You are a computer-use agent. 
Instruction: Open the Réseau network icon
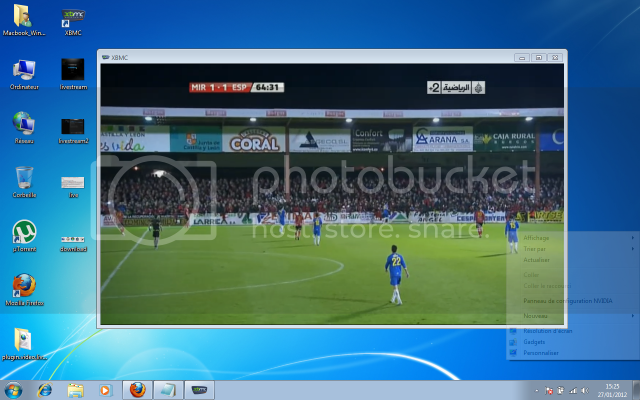[x=24, y=128]
